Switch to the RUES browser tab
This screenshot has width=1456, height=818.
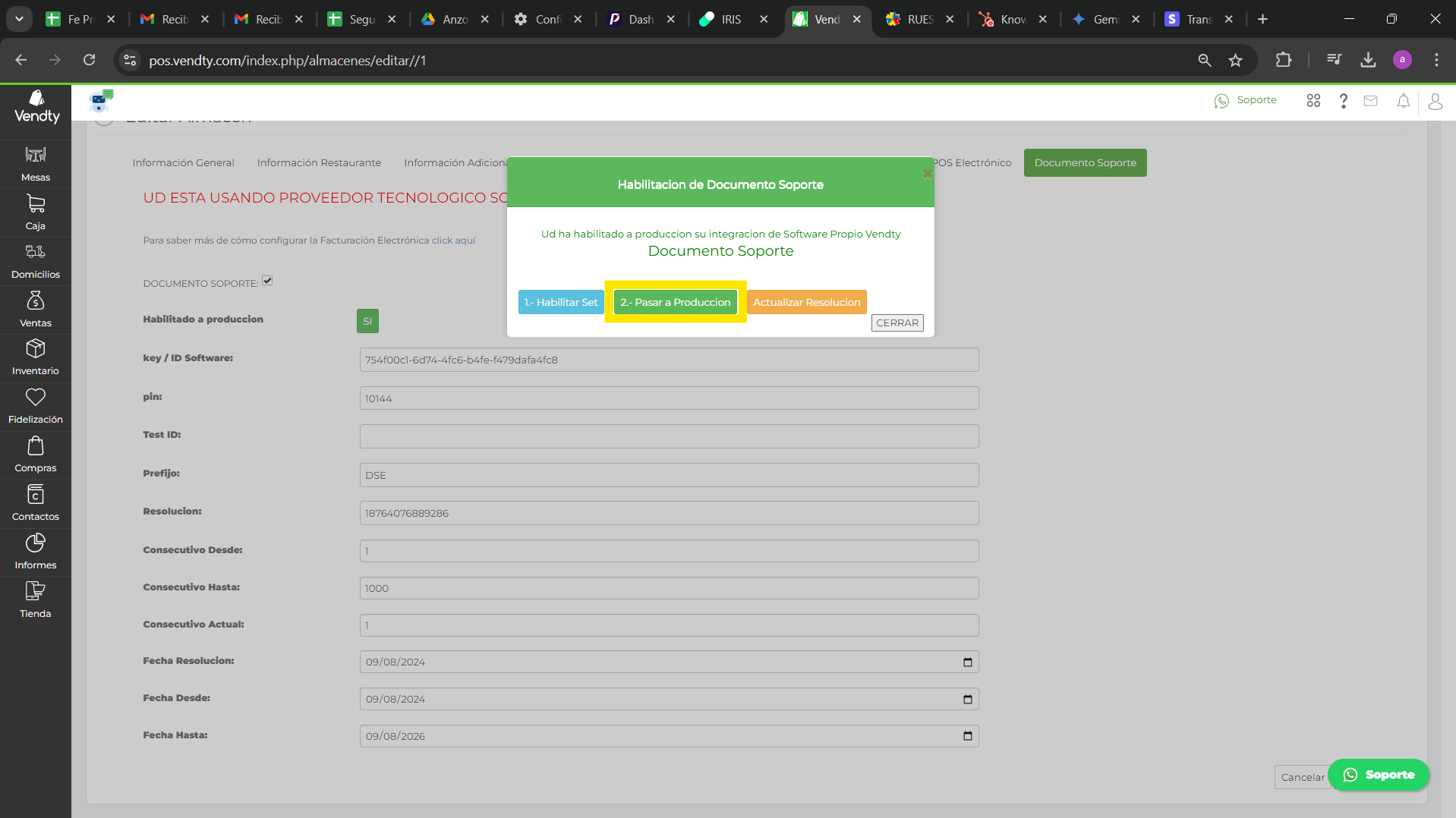[919, 19]
